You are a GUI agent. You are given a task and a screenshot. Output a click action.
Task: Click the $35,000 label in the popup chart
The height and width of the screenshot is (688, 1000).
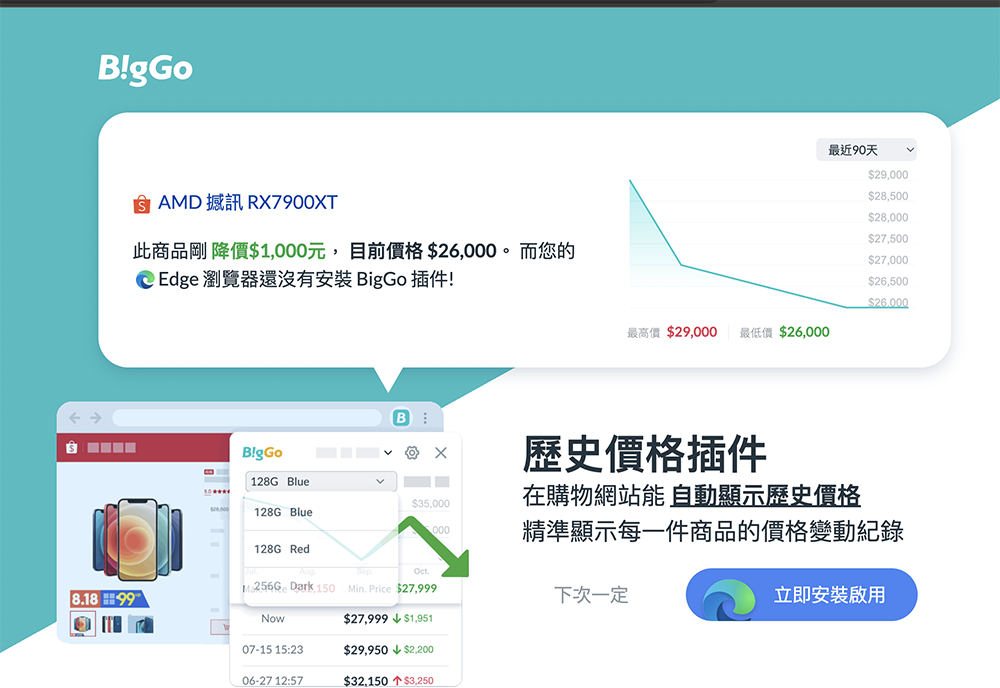pos(430,504)
